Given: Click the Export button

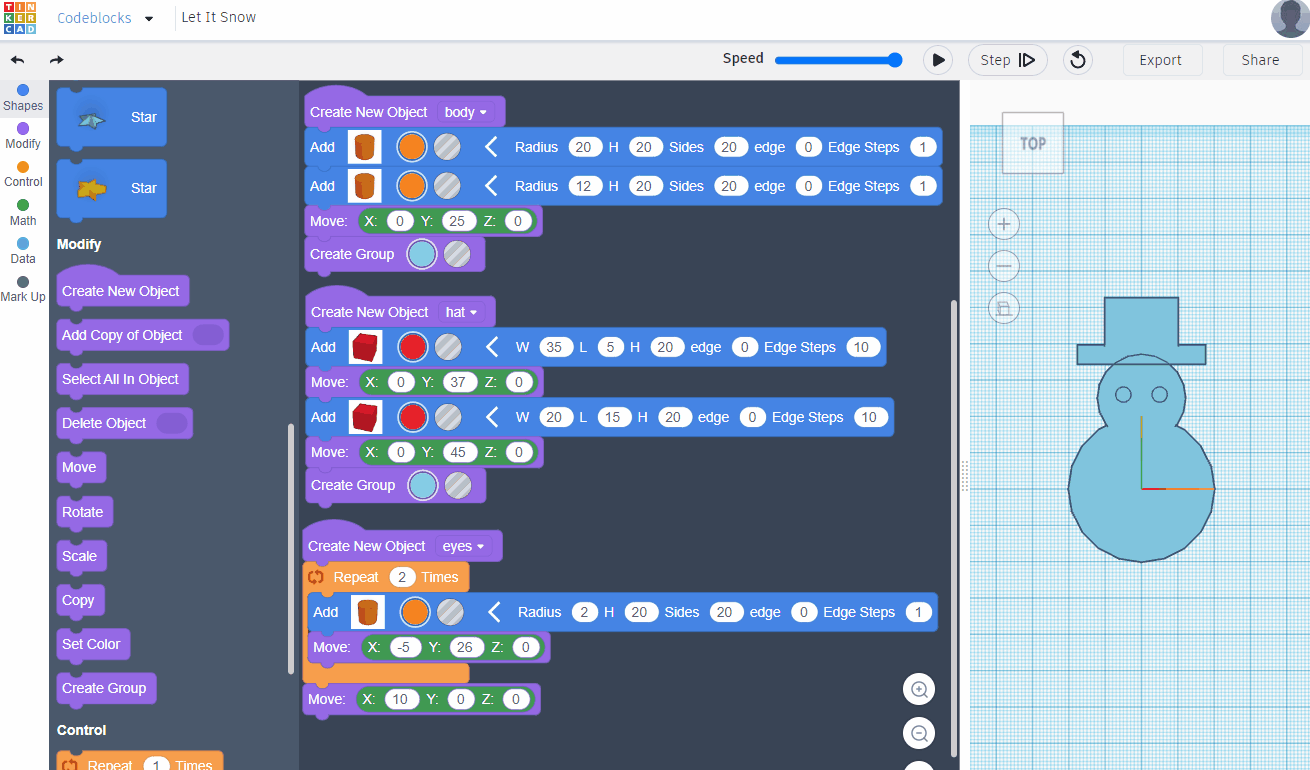Looking at the screenshot, I should point(1160,60).
